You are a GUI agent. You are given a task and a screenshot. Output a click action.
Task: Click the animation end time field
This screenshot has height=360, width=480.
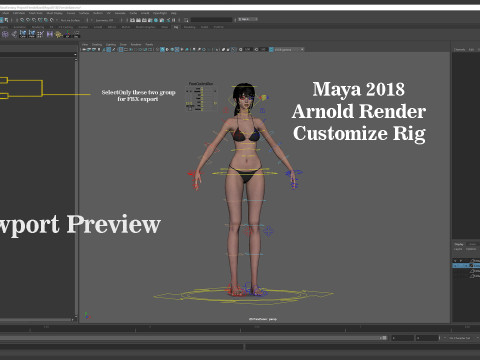(x=427, y=338)
